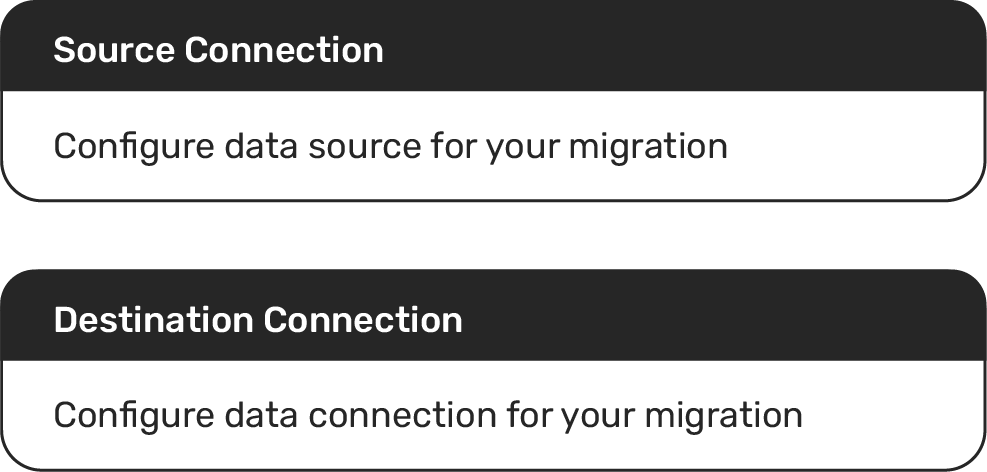
Task: Click the "Destination Connection" heading text
Action: coord(258,320)
